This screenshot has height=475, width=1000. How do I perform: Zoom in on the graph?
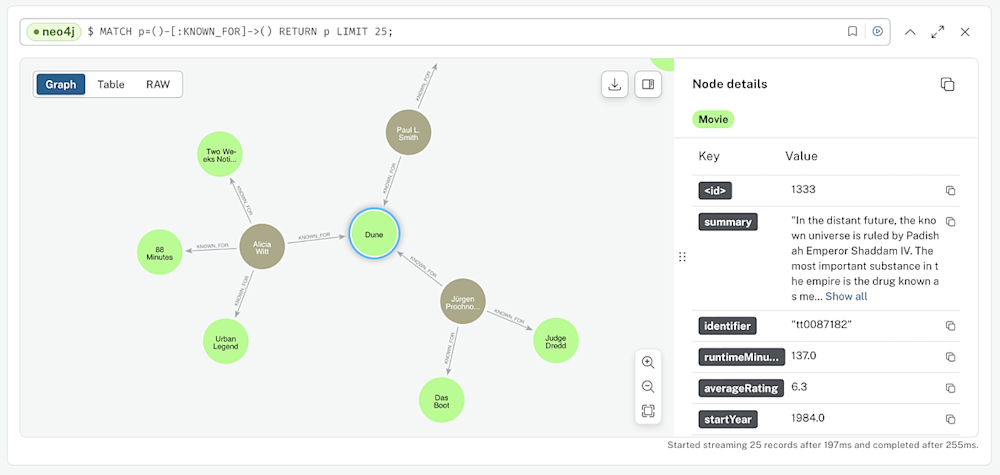[648, 362]
